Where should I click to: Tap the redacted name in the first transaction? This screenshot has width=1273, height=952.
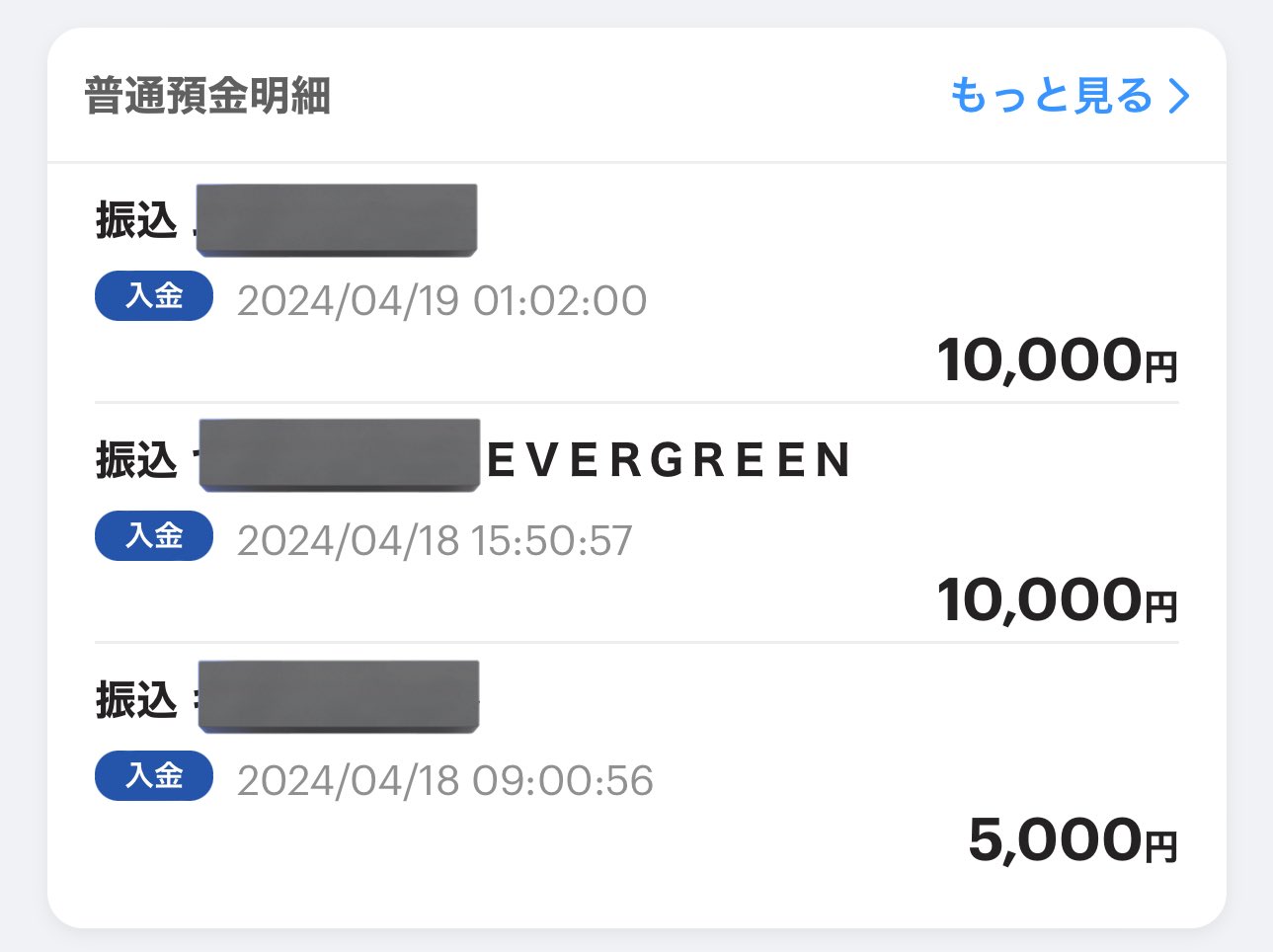click(x=336, y=220)
